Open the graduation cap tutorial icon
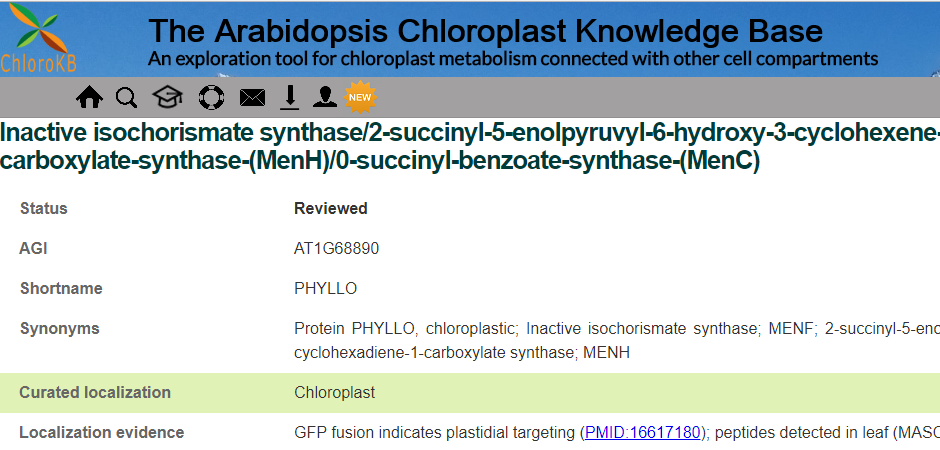 pyautogui.click(x=167, y=97)
